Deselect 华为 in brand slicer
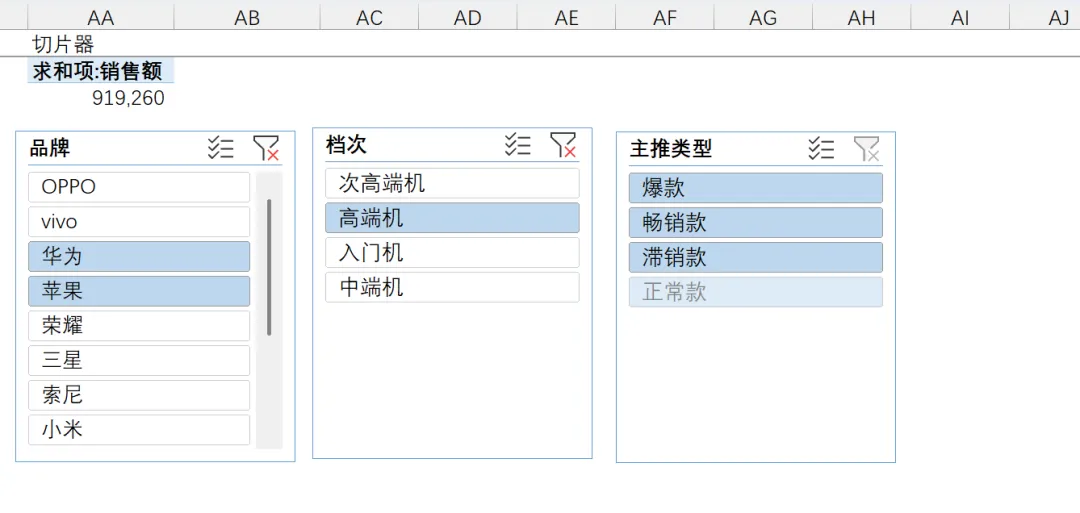1080x513 pixels. (139, 256)
